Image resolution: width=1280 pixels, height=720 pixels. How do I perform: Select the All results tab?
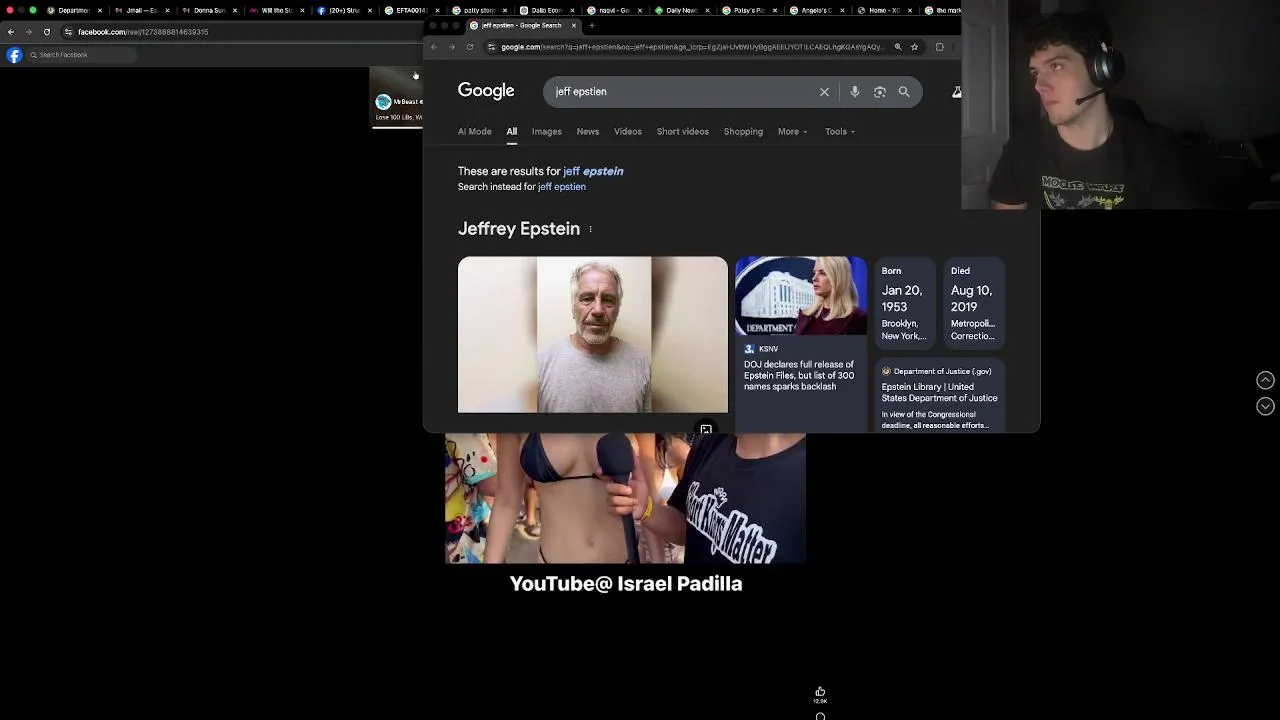(511, 132)
